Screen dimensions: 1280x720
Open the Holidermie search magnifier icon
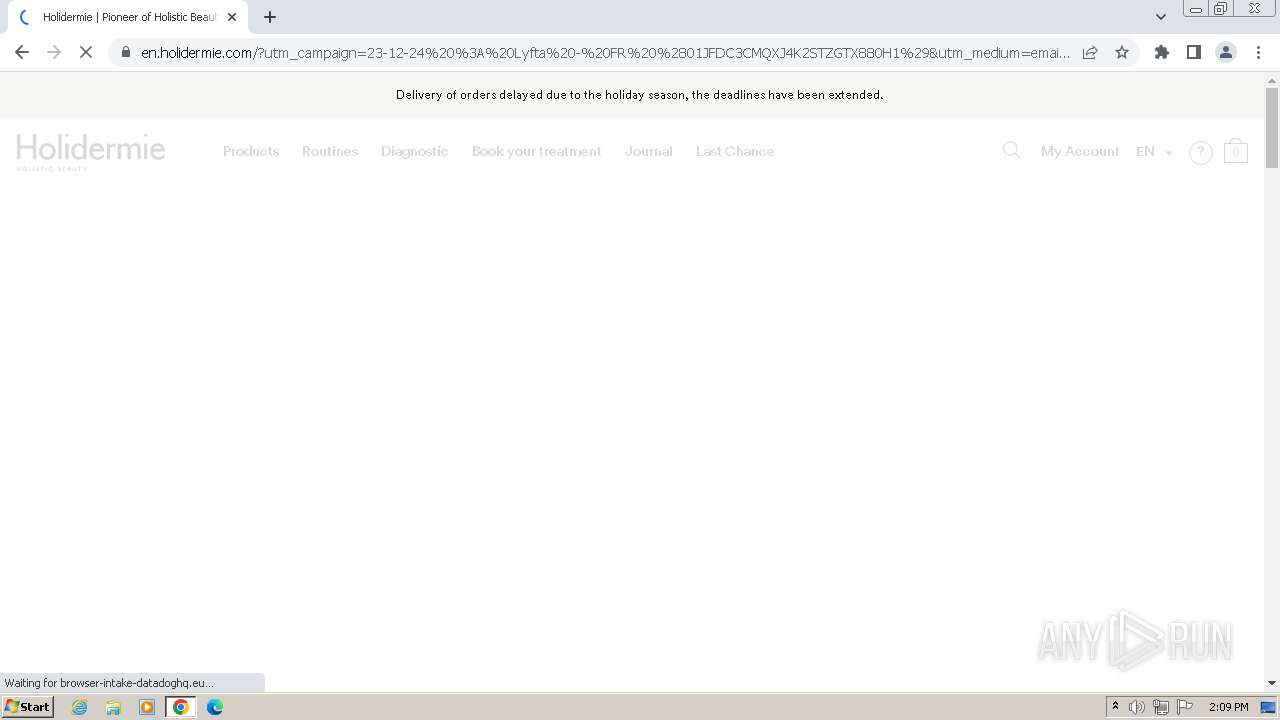tap(1011, 150)
